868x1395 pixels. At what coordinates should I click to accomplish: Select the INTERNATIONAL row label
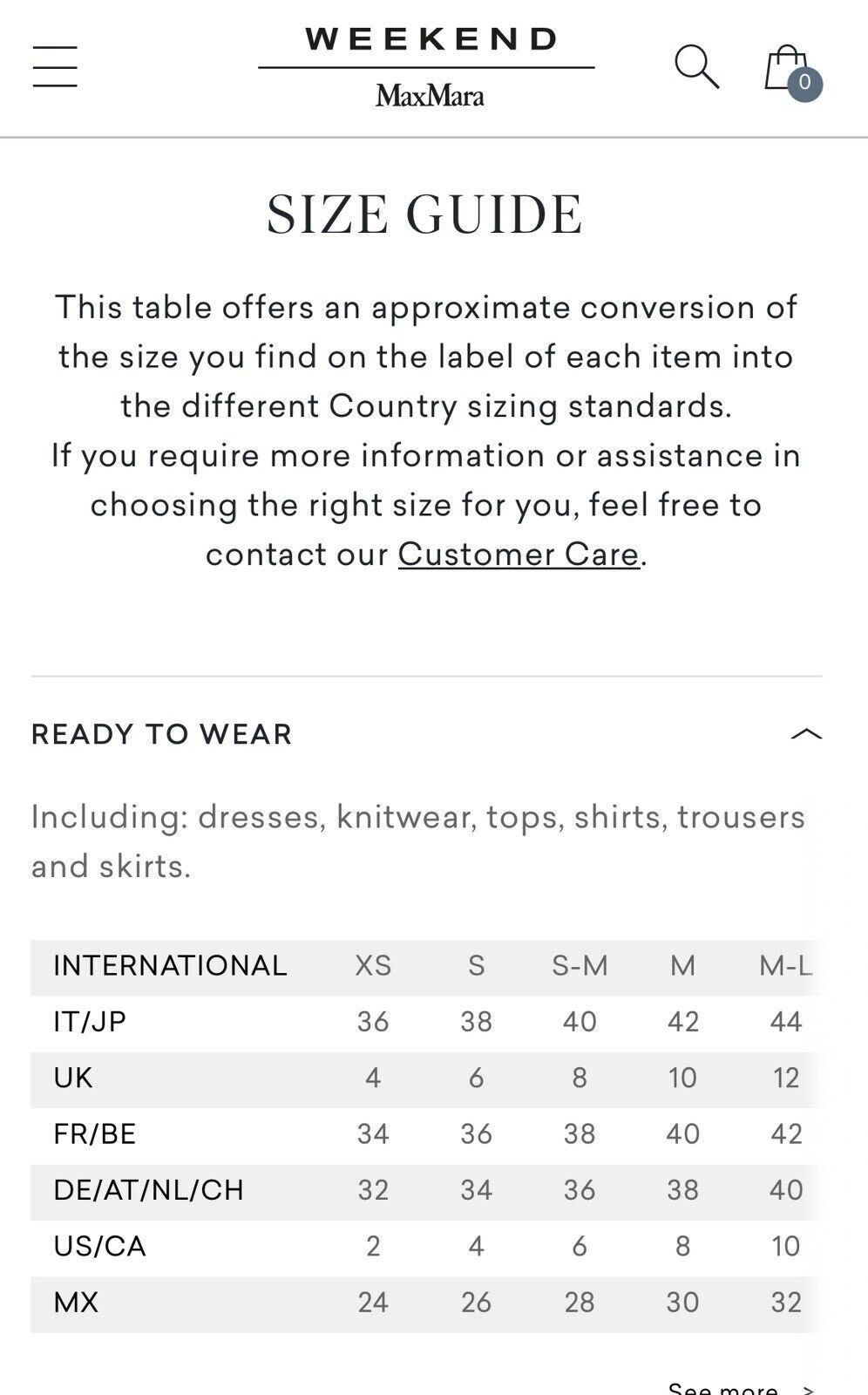click(170, 966)
